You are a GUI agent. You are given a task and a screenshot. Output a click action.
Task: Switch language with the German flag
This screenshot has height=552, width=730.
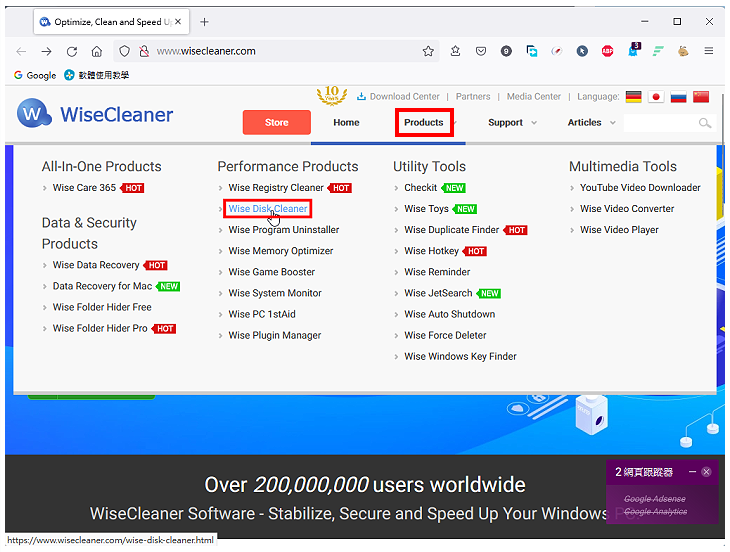tap(633, 96)
